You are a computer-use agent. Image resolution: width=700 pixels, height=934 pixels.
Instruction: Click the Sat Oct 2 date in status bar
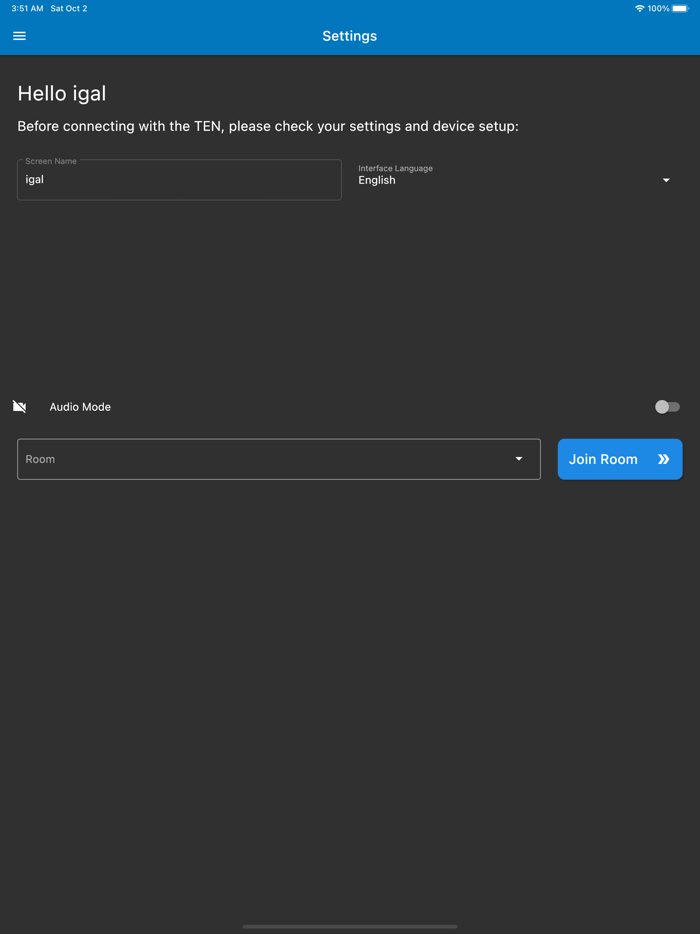[x=68, y=8]
